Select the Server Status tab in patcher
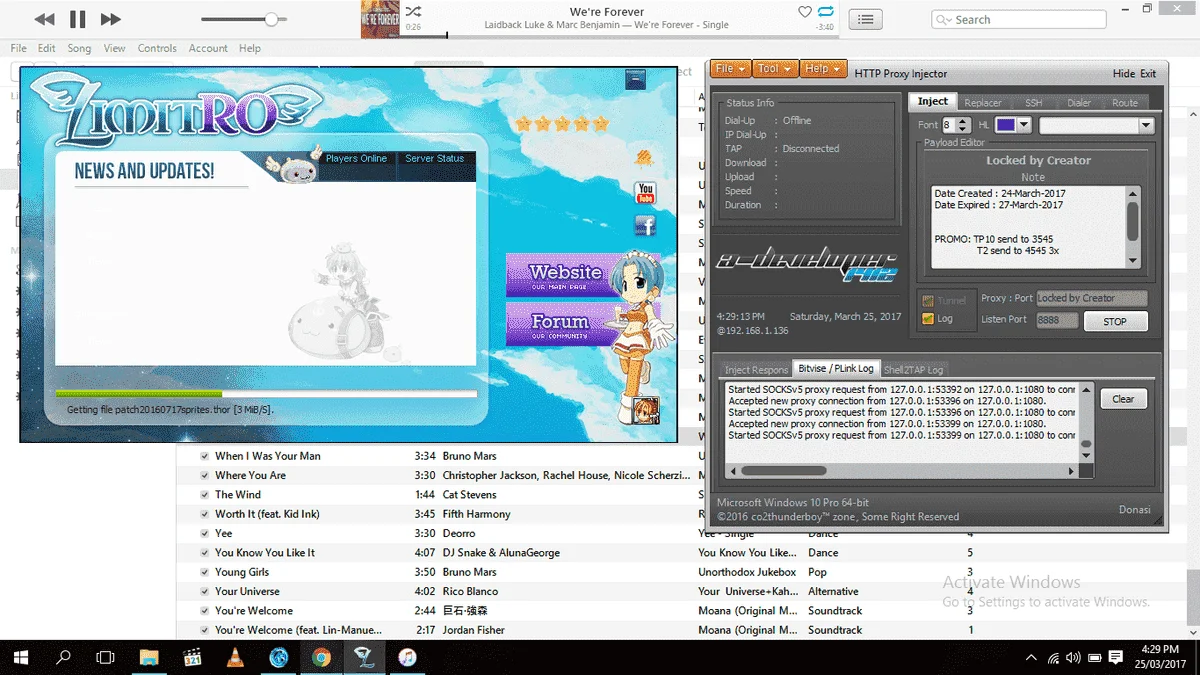 [435, 158]
